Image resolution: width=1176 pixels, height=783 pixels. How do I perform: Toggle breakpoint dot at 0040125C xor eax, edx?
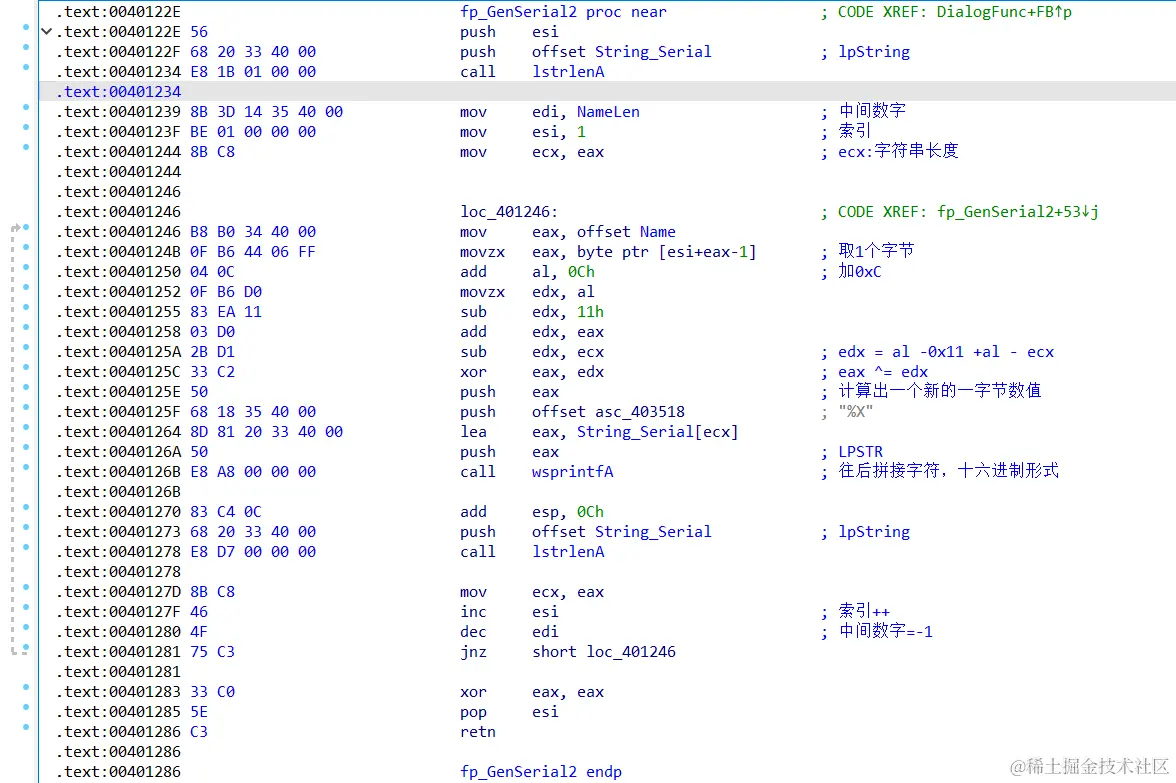point(26,367)
